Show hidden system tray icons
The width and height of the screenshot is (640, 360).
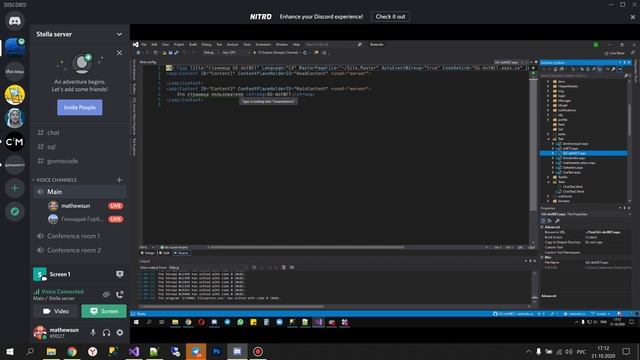[x=528, y=351]
